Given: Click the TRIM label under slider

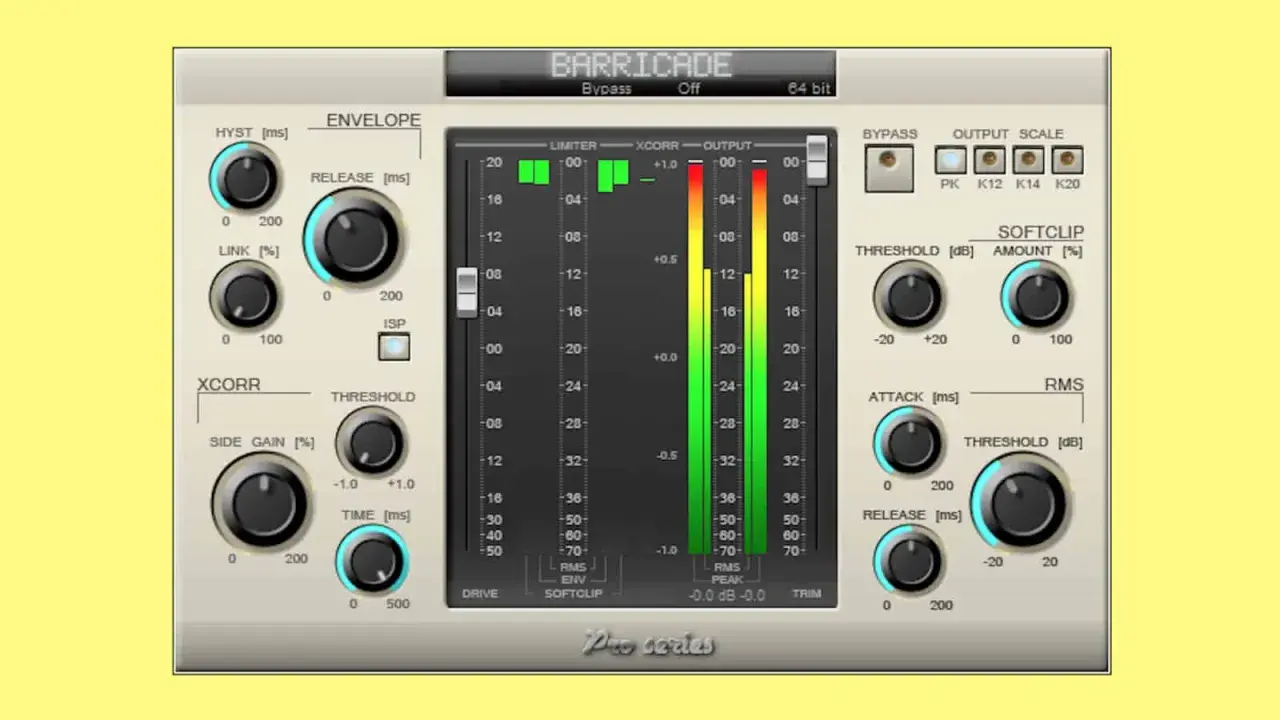Looking at the screenshot, I should 806,593.
